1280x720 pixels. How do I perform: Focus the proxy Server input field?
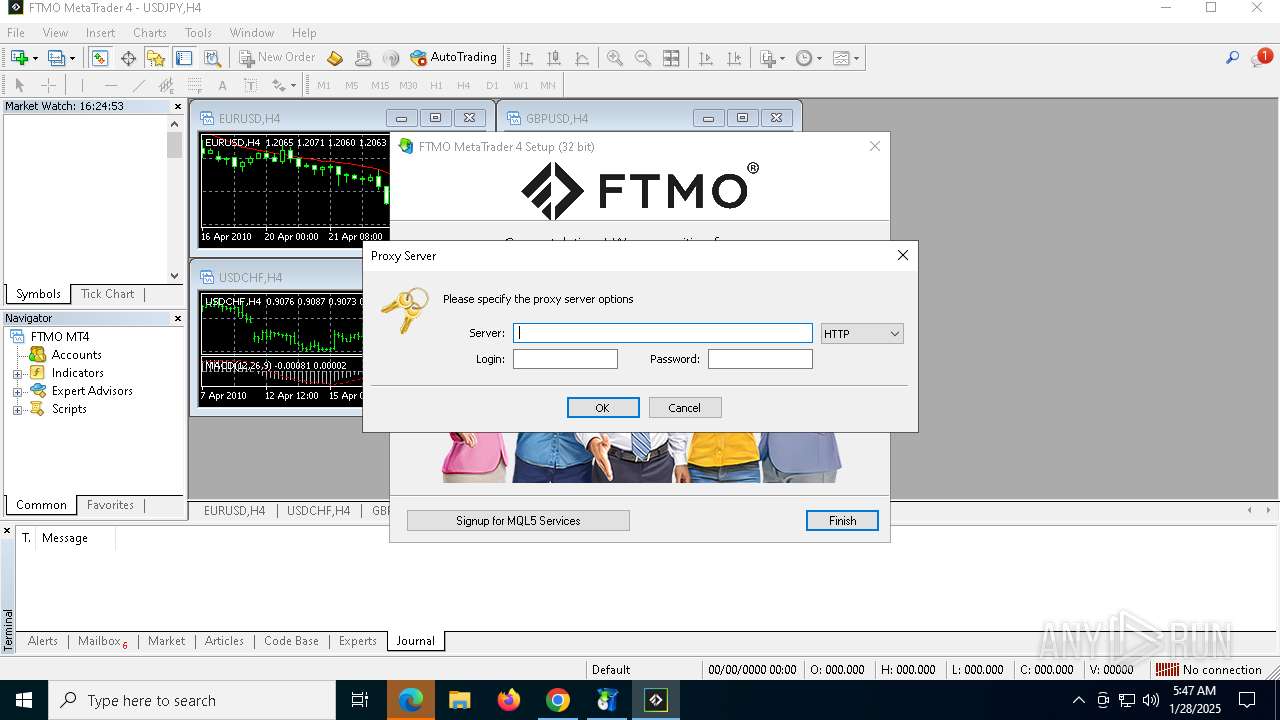coord(662,334)
